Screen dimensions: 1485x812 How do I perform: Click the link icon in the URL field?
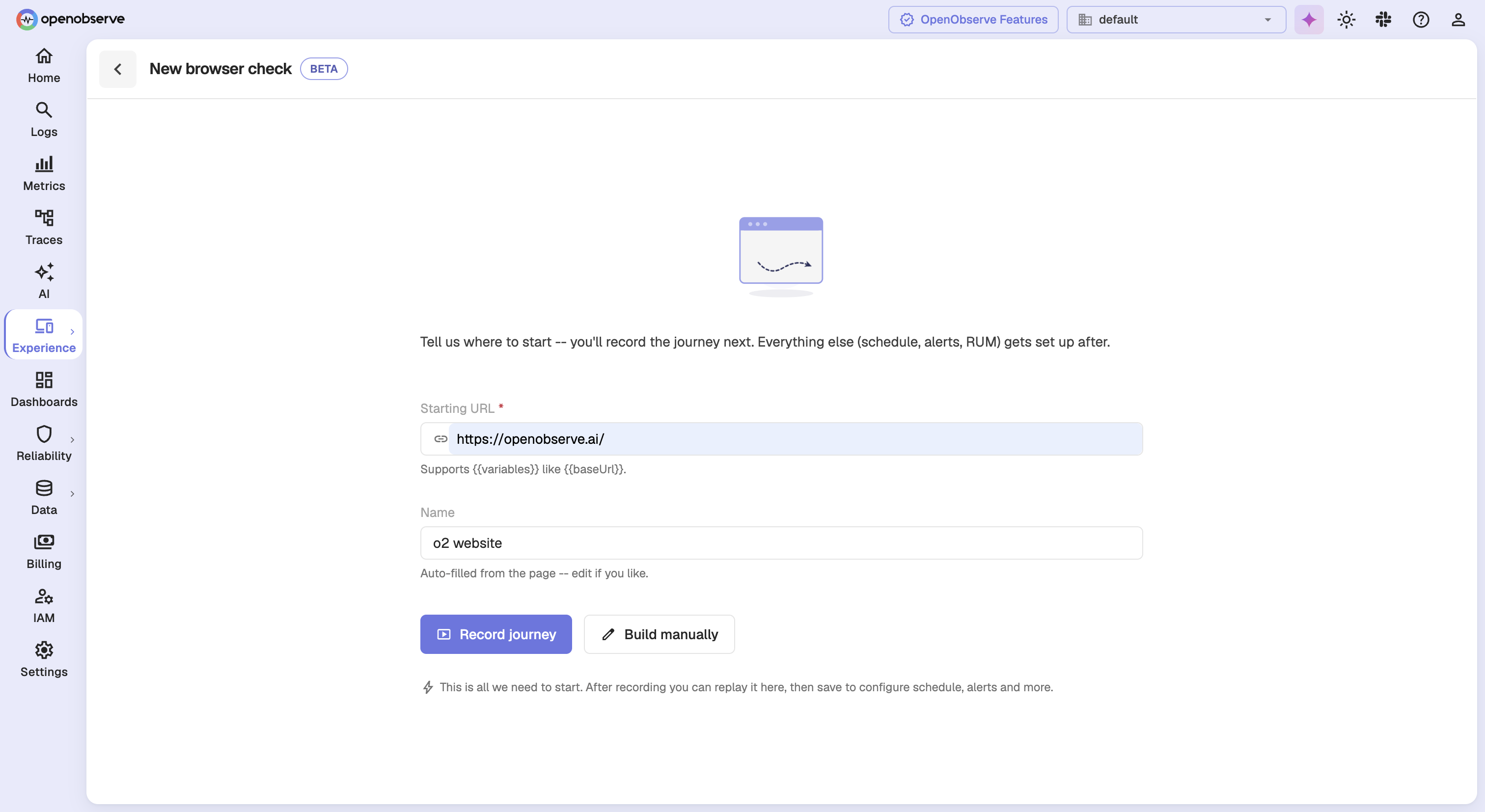point(440,439)
